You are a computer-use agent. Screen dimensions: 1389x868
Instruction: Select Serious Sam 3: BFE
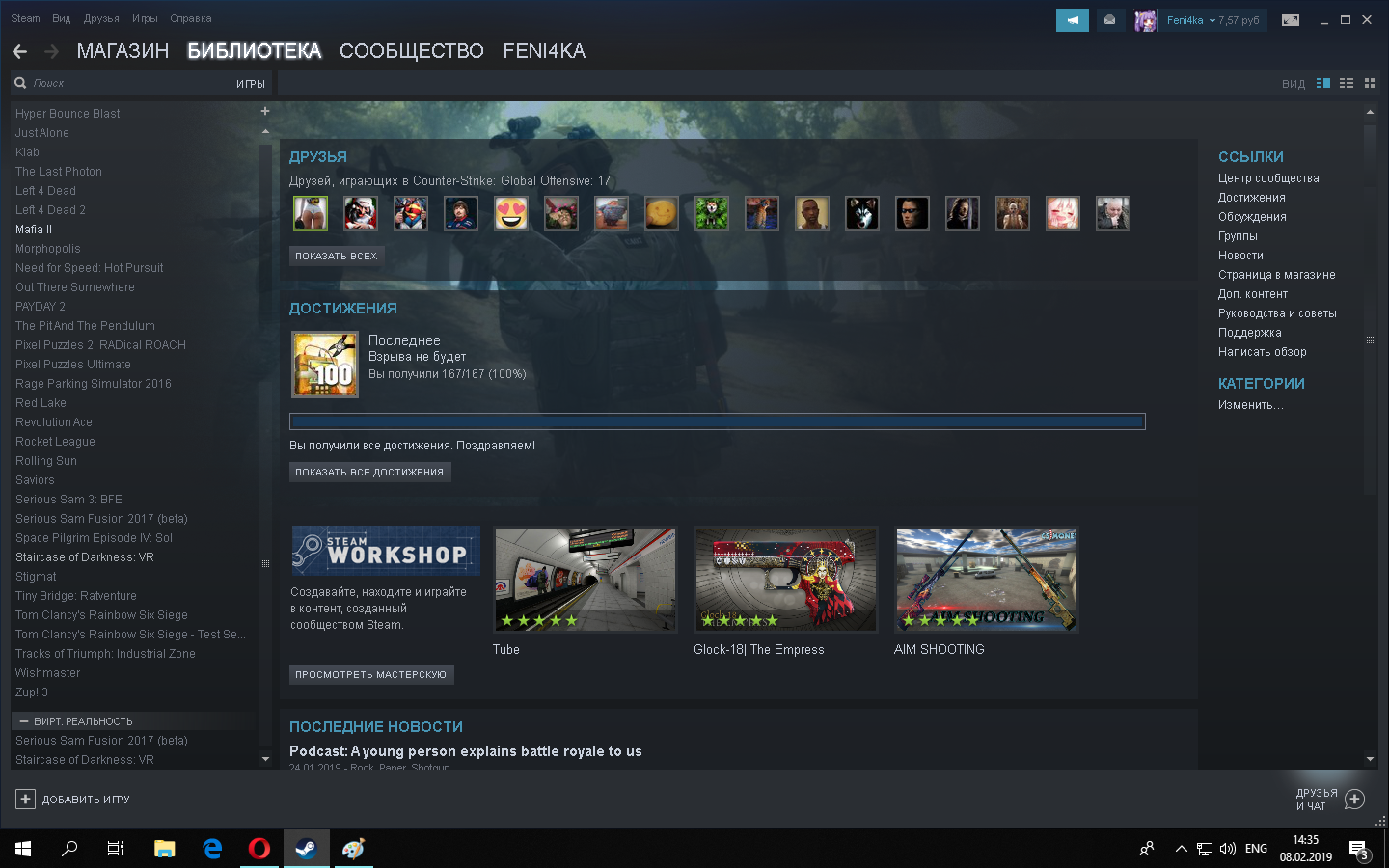(x=68, y=500)
